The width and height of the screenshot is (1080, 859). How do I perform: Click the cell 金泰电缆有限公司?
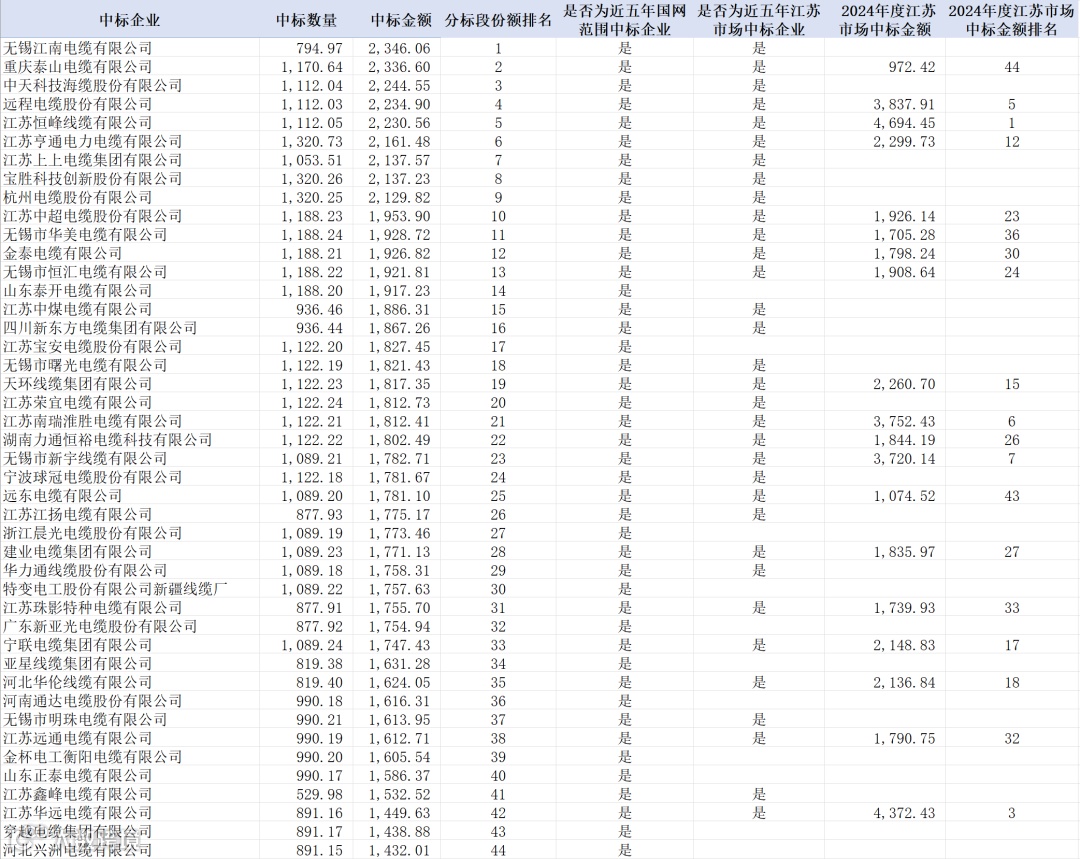tap(63, 253)
